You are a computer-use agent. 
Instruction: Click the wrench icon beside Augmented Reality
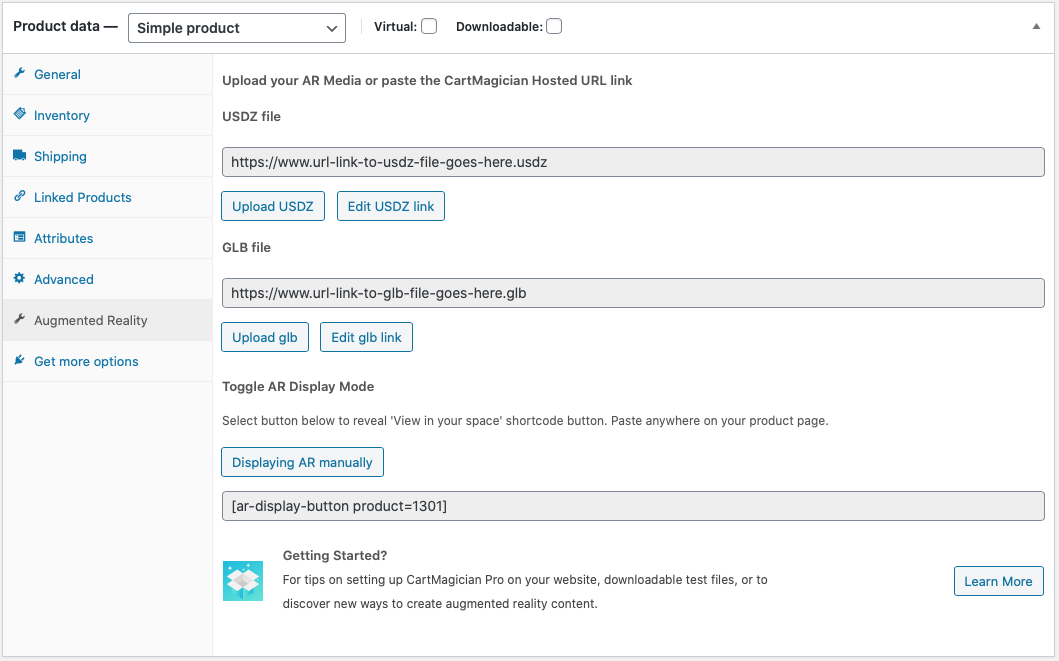tap(20, 319)
